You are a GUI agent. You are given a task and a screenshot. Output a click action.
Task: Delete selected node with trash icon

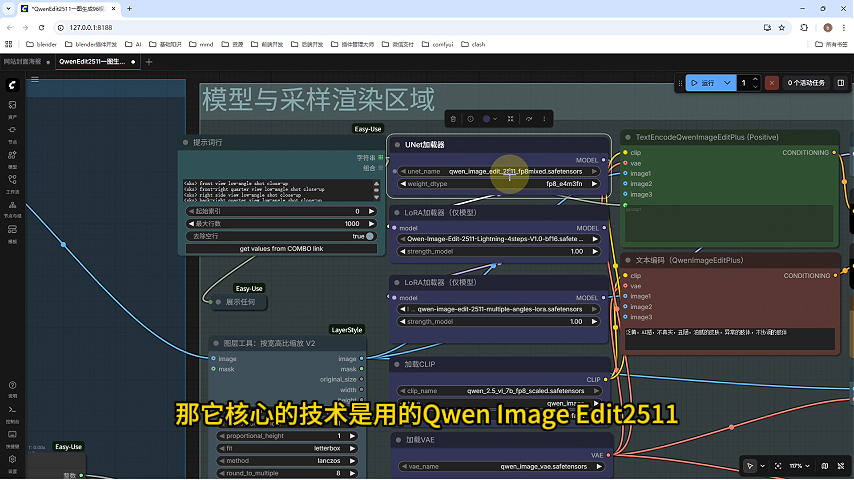pyautogui.click(x=453, y=119)
